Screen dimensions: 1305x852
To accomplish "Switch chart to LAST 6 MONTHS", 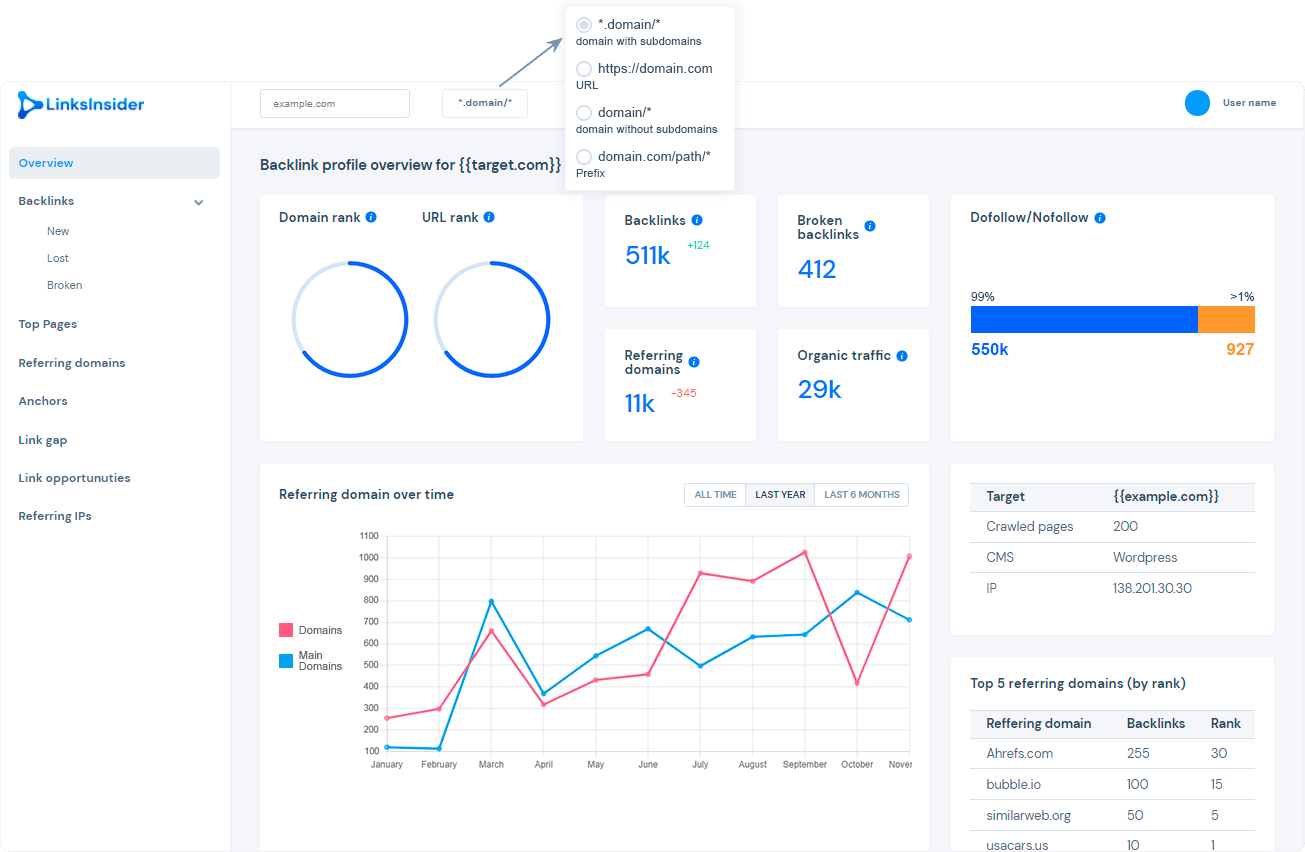I will [x=862, y=495].
